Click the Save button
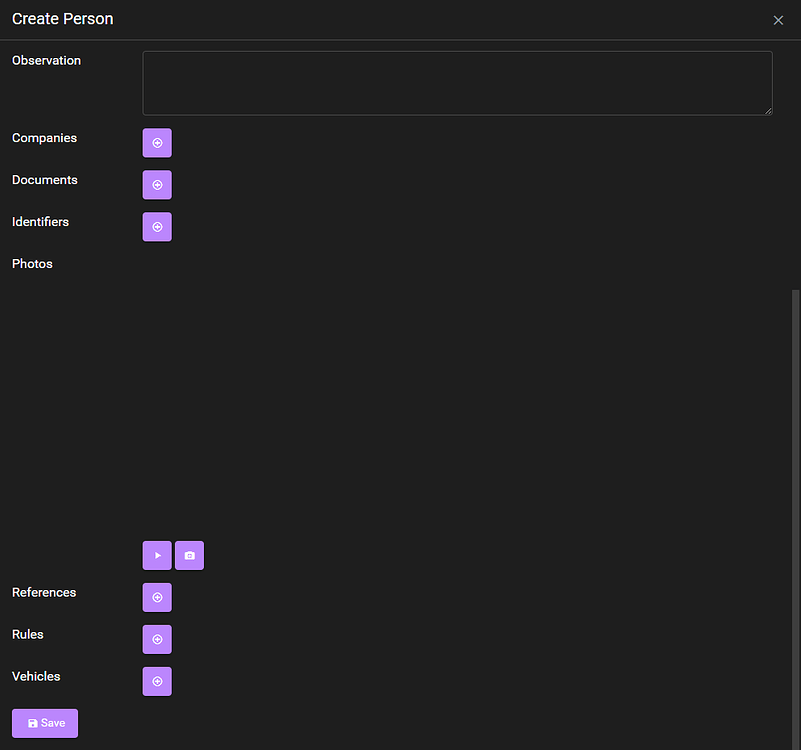This screenshot has width=801, height=750. [x=45, y=723]
